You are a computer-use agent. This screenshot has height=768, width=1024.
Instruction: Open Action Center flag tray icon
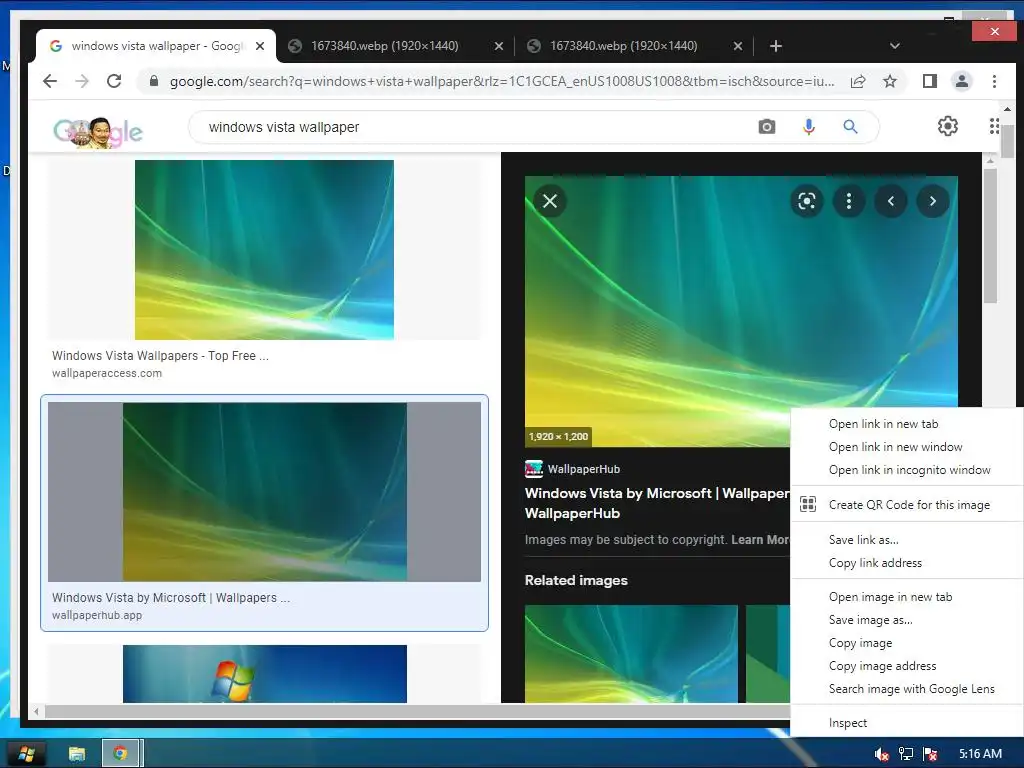[x=931, y=754]
